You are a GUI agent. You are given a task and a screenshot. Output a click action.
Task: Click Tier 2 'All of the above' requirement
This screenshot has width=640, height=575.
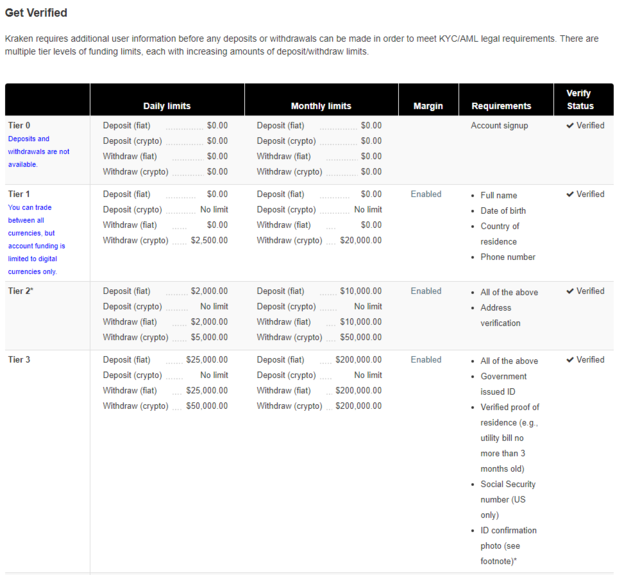pyautogui.click(x=509, y=292)
